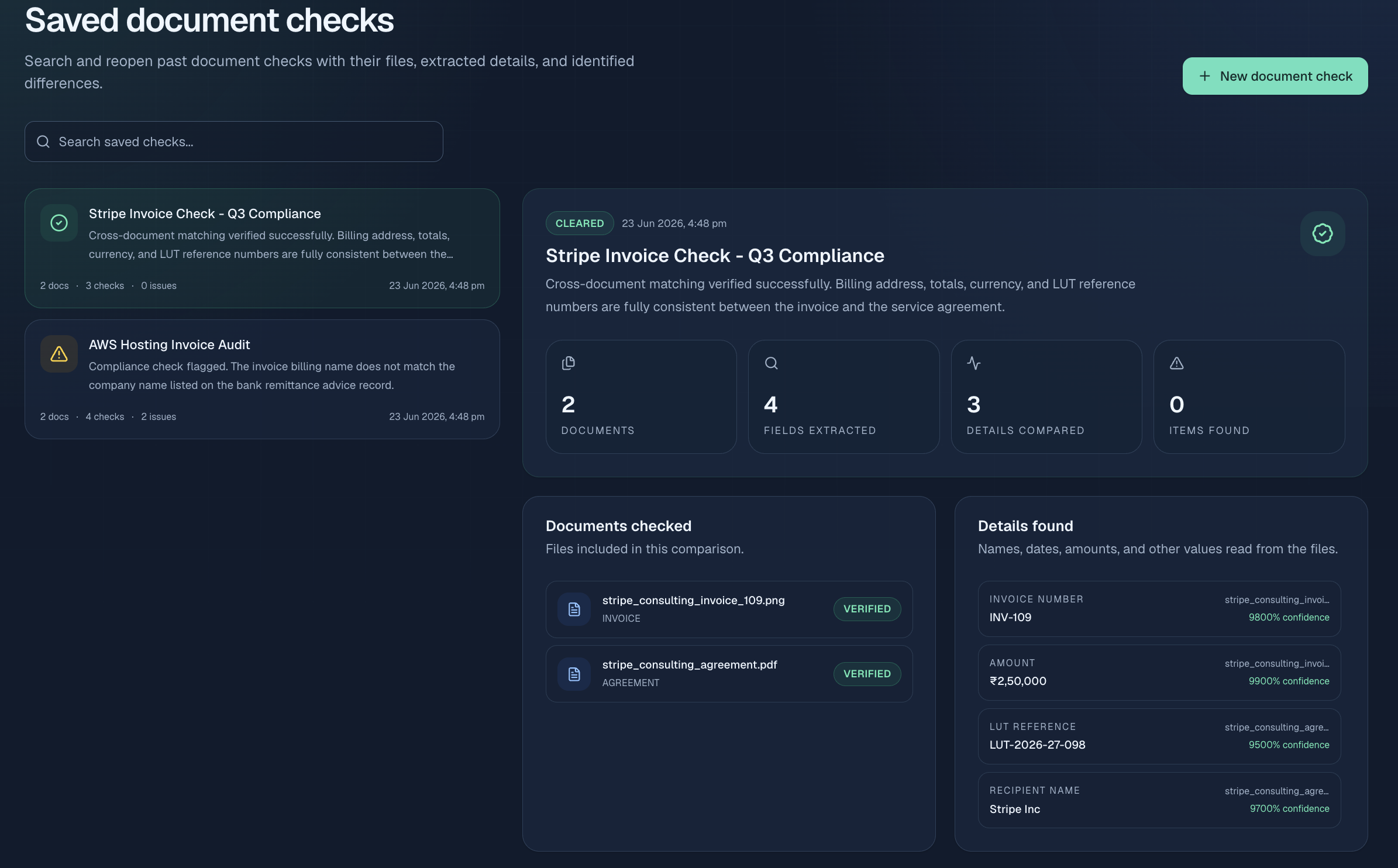Click the Documents checked heading
The width and height of the screenshot is (1398, 868).
[618, 526]
